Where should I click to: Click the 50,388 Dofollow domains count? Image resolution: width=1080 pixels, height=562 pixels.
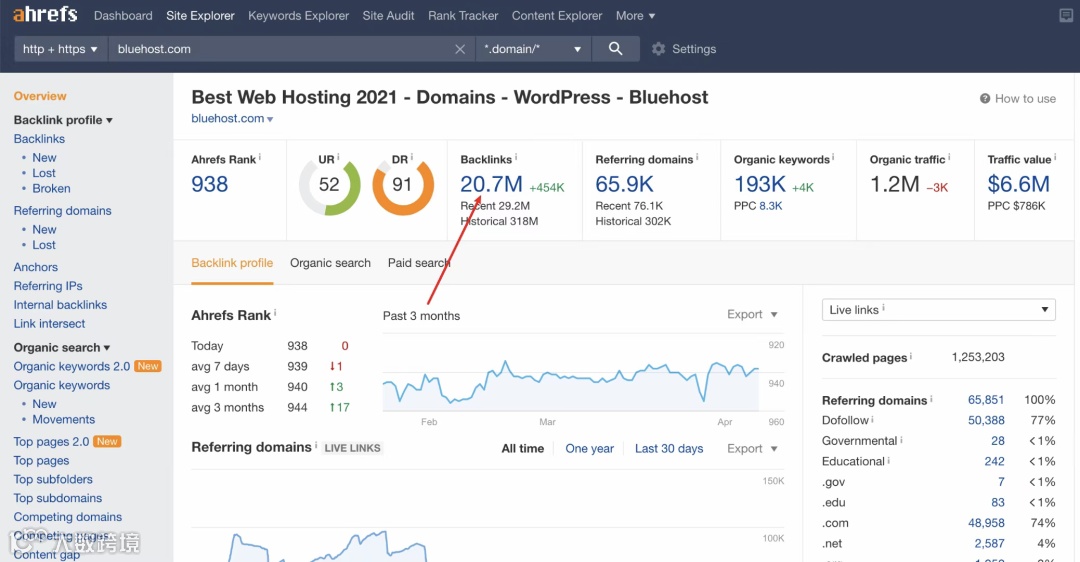click(x=986, y=420)
